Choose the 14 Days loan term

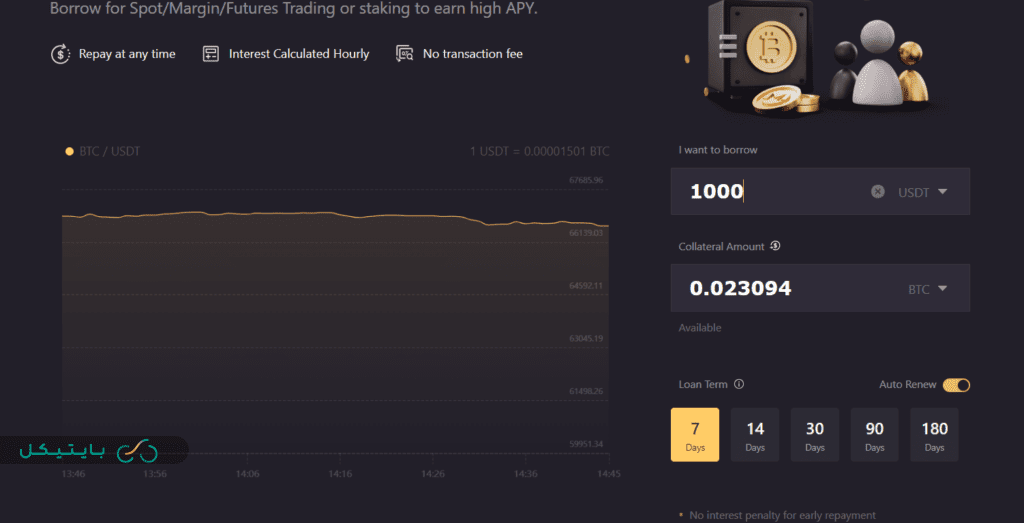755,435
